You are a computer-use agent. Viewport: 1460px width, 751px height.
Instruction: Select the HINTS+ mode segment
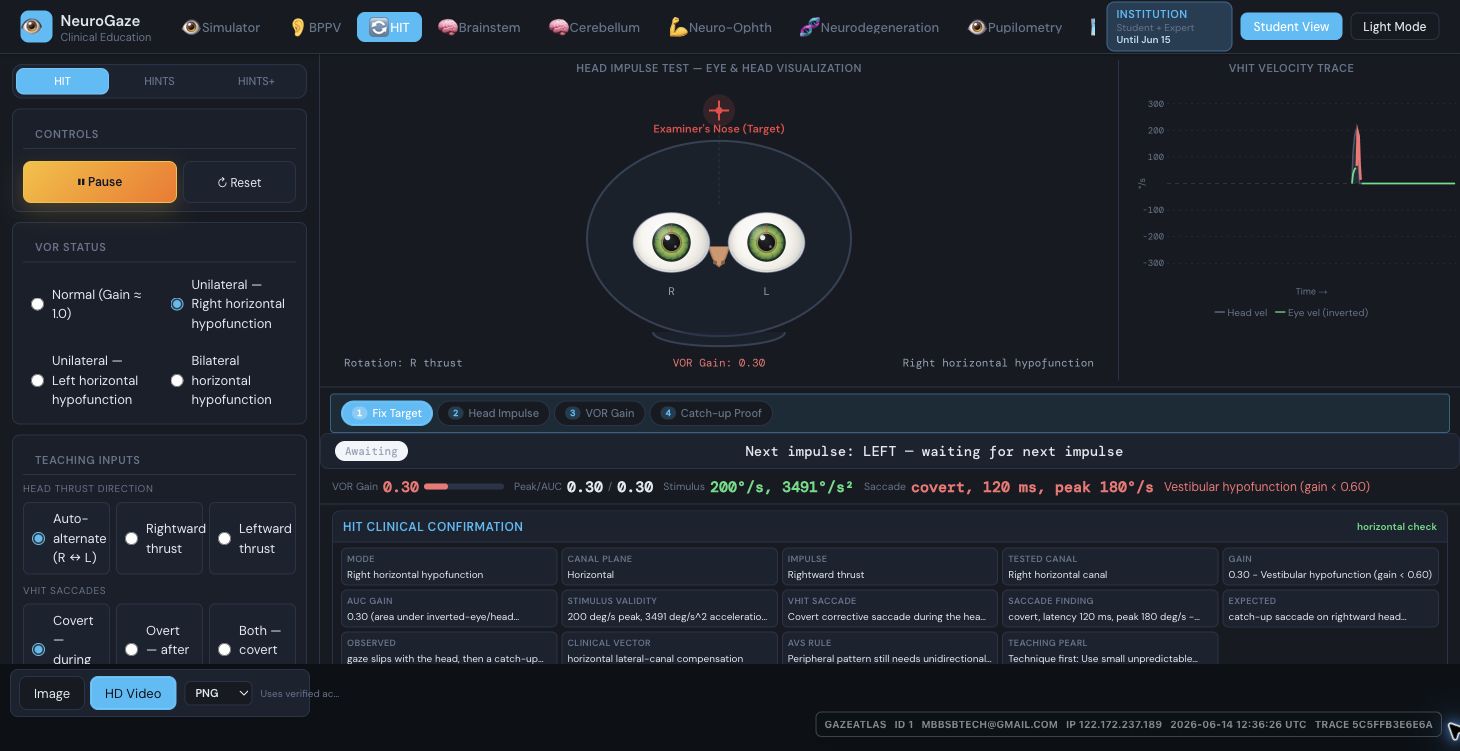(x=256, y=81)
